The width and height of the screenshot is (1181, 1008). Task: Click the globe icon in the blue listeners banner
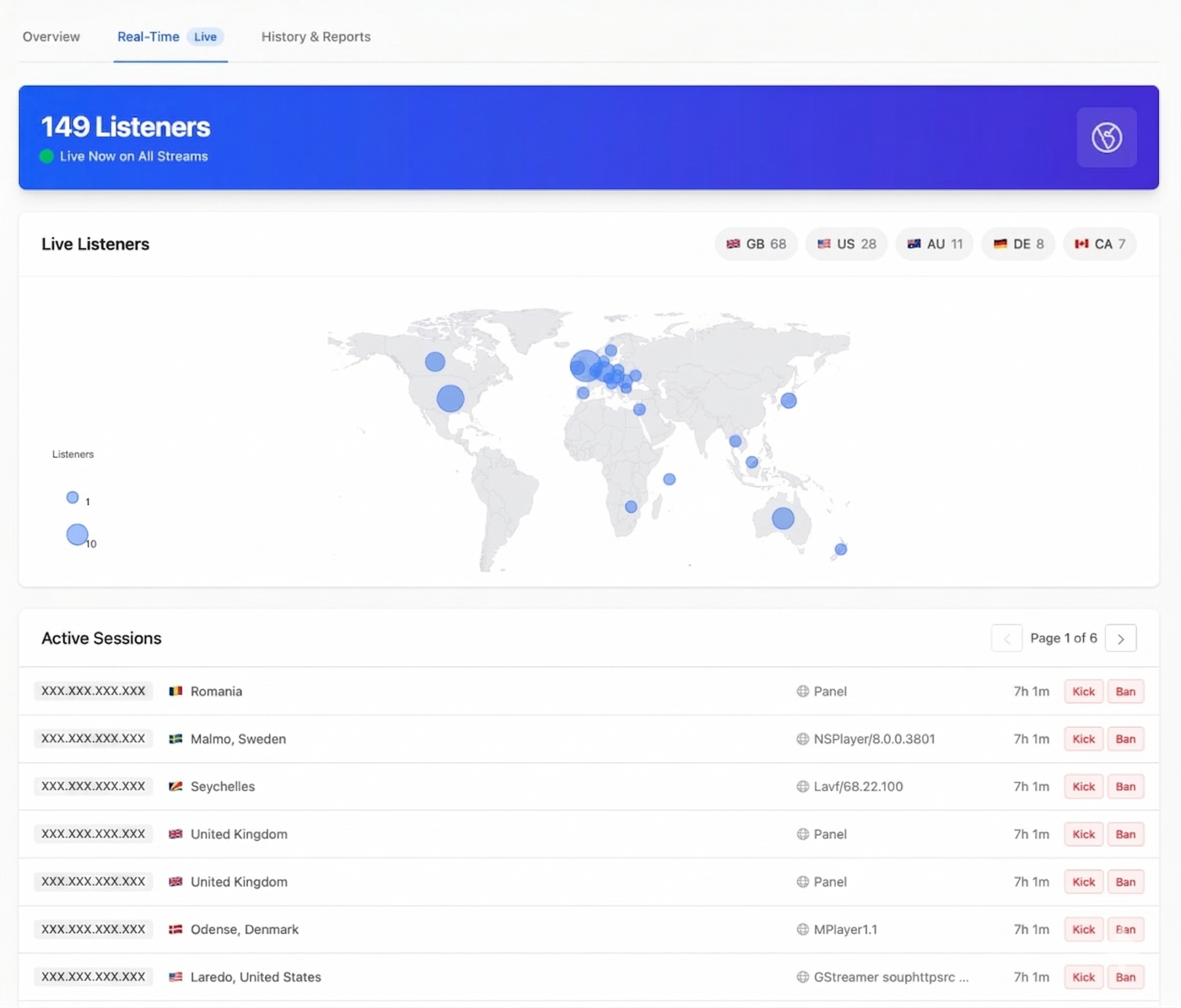tap(1106, 137)
